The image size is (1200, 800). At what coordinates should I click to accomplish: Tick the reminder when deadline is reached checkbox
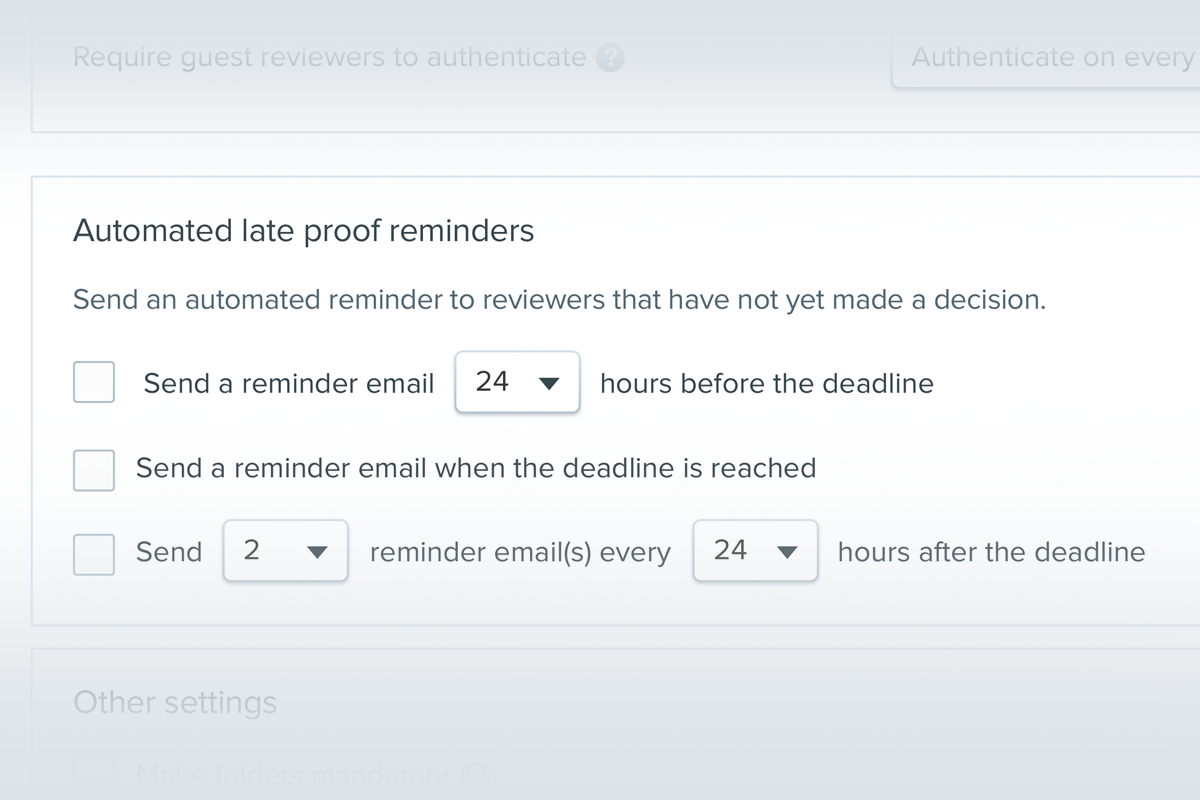(94, 468)
